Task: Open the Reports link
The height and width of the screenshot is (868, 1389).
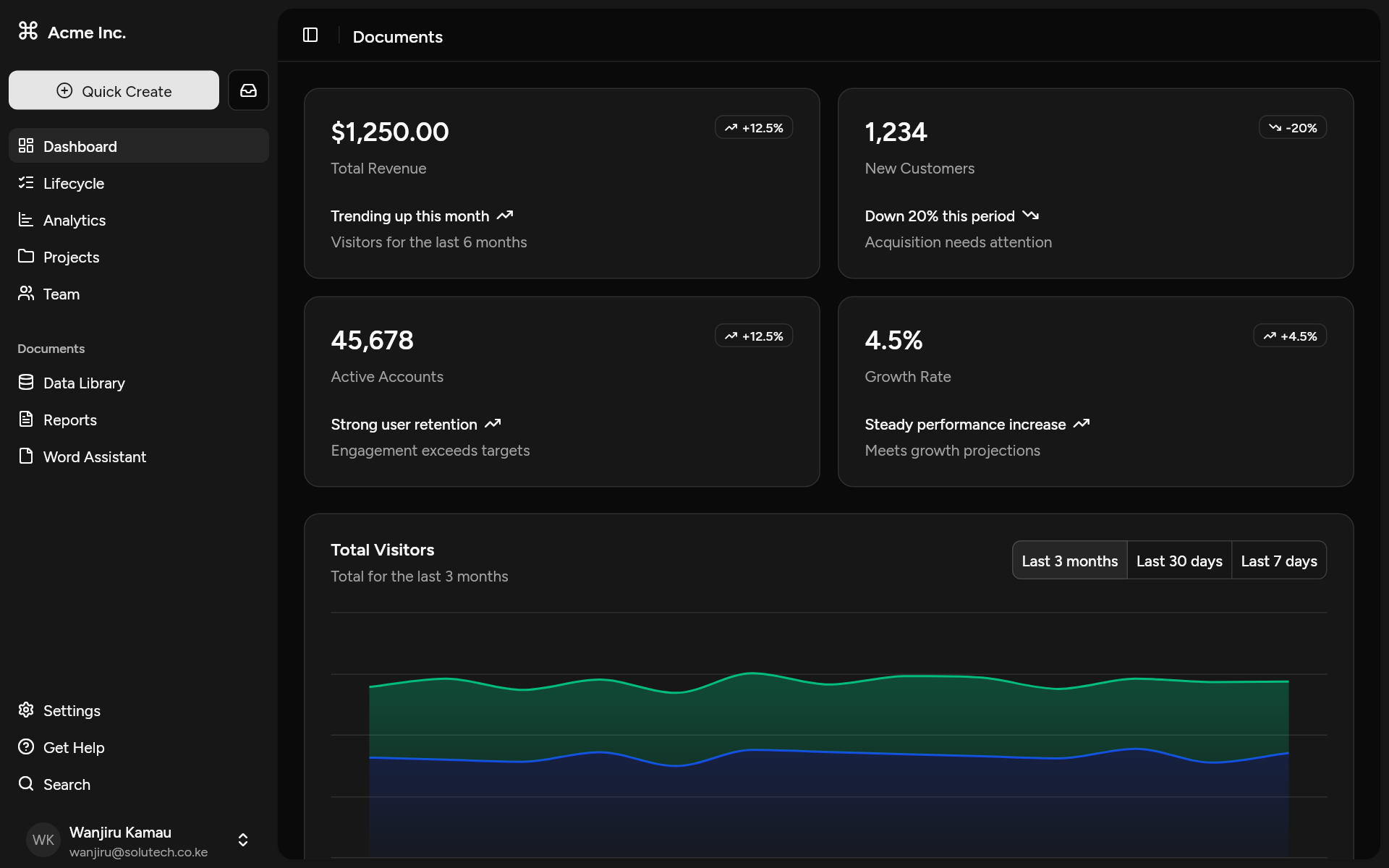Action: [139, 420]
